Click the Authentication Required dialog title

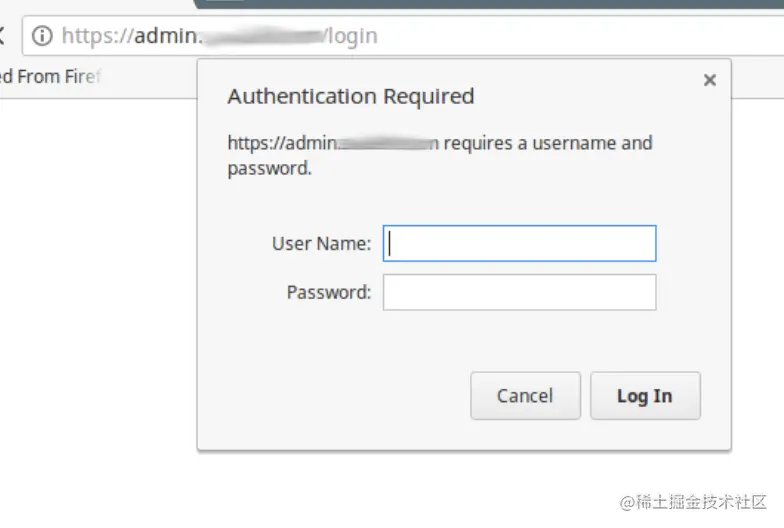pos(350,97)
